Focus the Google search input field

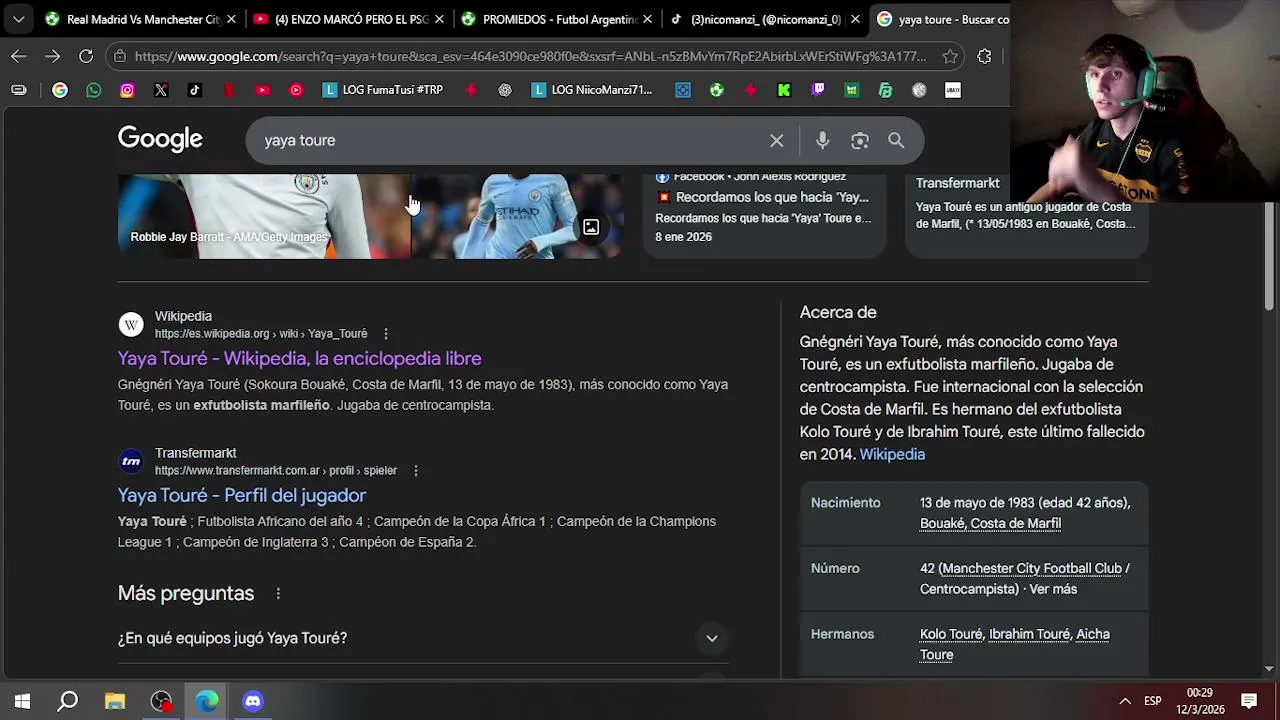pos(510,141)
